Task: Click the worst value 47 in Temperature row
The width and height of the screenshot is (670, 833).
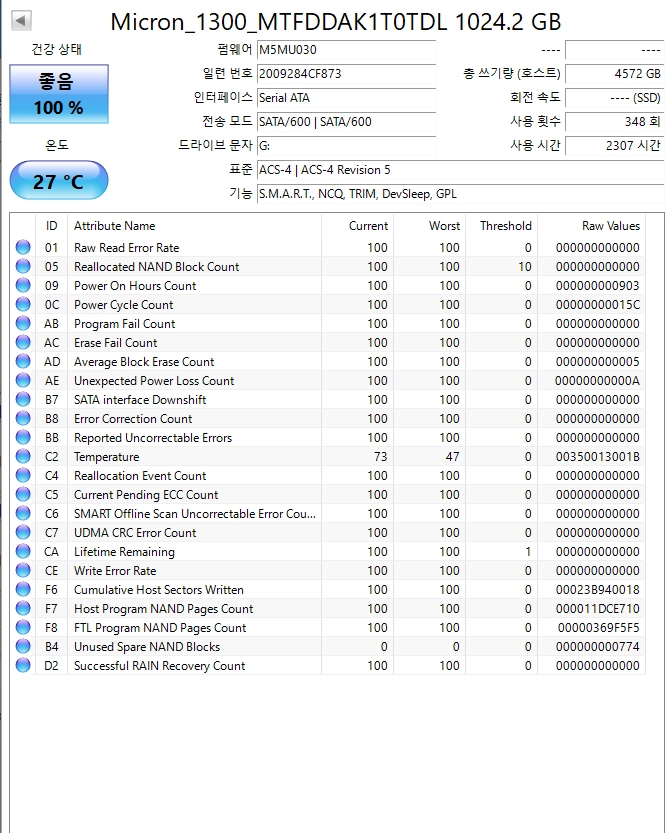Action: click(452, 457)
